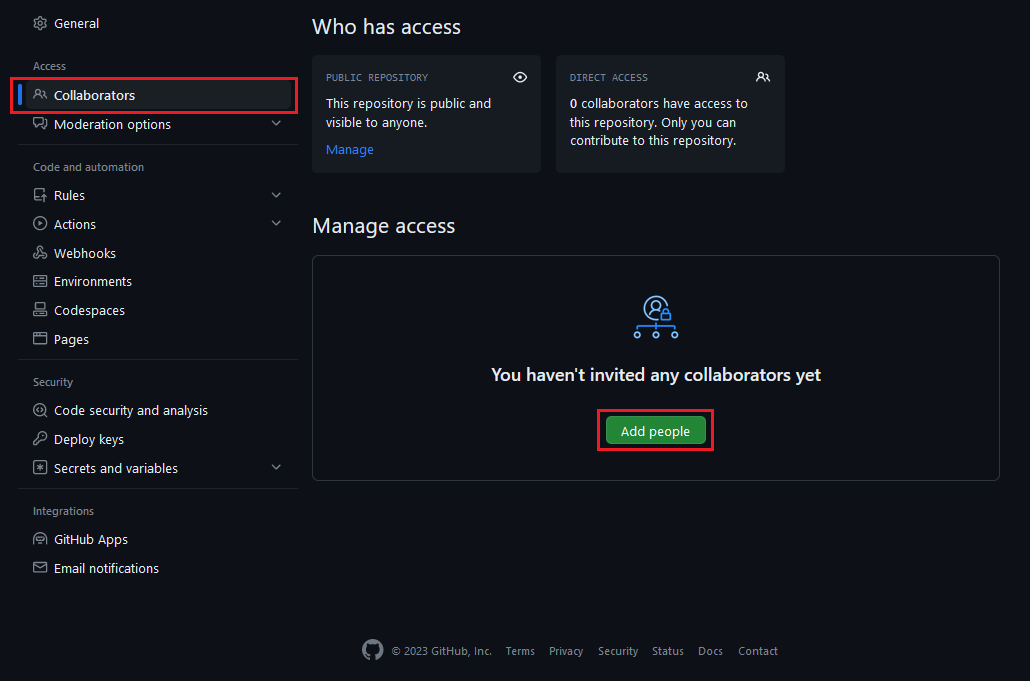Click the Webhooks icon
The width and height of the screenshot is (1030, 681).
point(40,253)
